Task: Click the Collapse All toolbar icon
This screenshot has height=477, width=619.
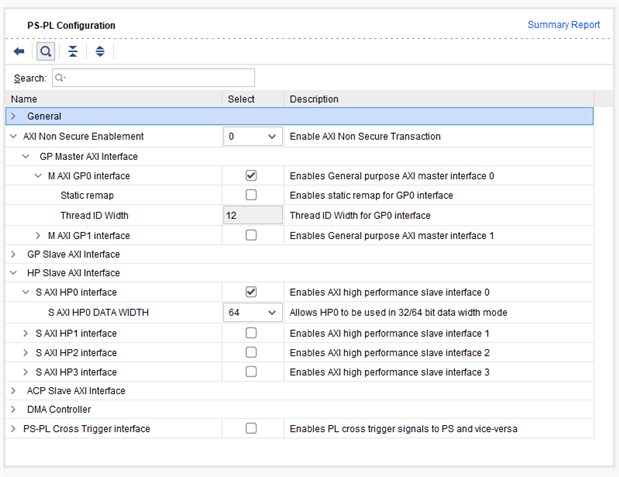Action: [x=73, y=51]
